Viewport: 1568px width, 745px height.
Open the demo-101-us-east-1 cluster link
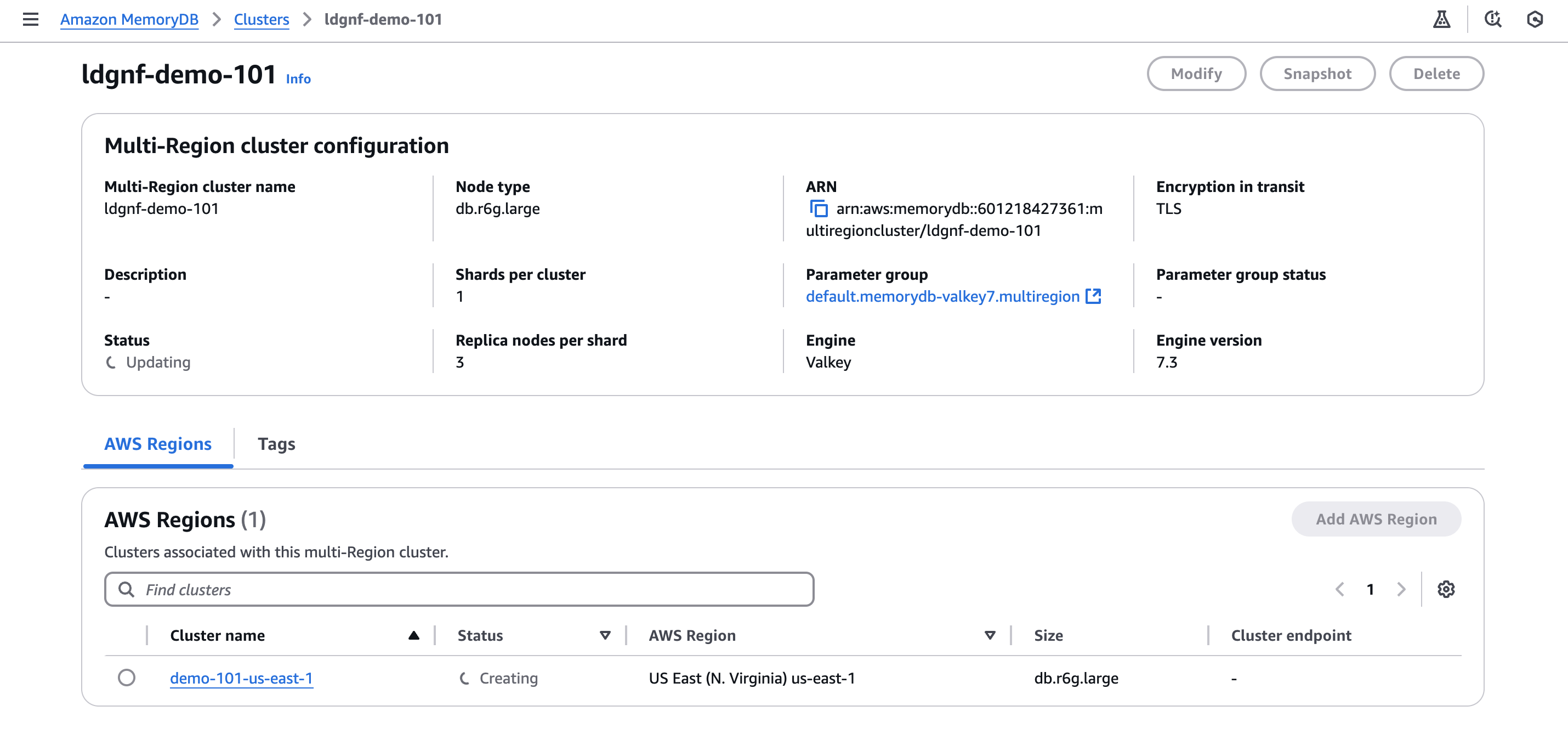[241, 678]
